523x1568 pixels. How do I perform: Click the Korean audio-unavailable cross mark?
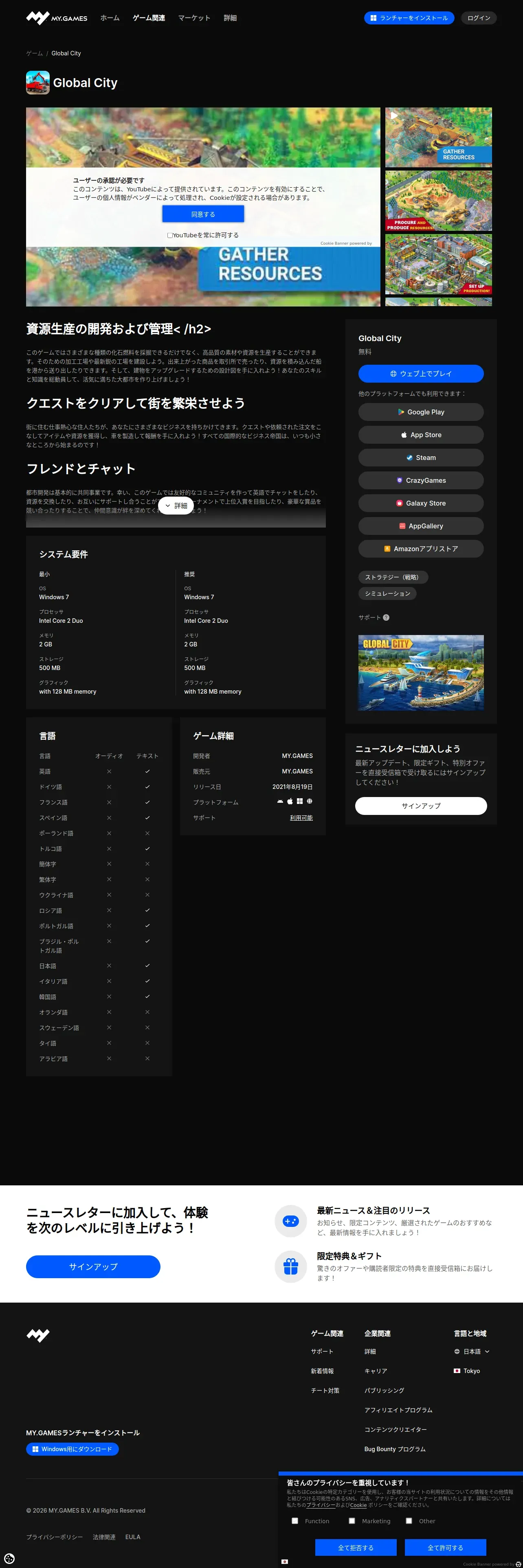(109, 996)
